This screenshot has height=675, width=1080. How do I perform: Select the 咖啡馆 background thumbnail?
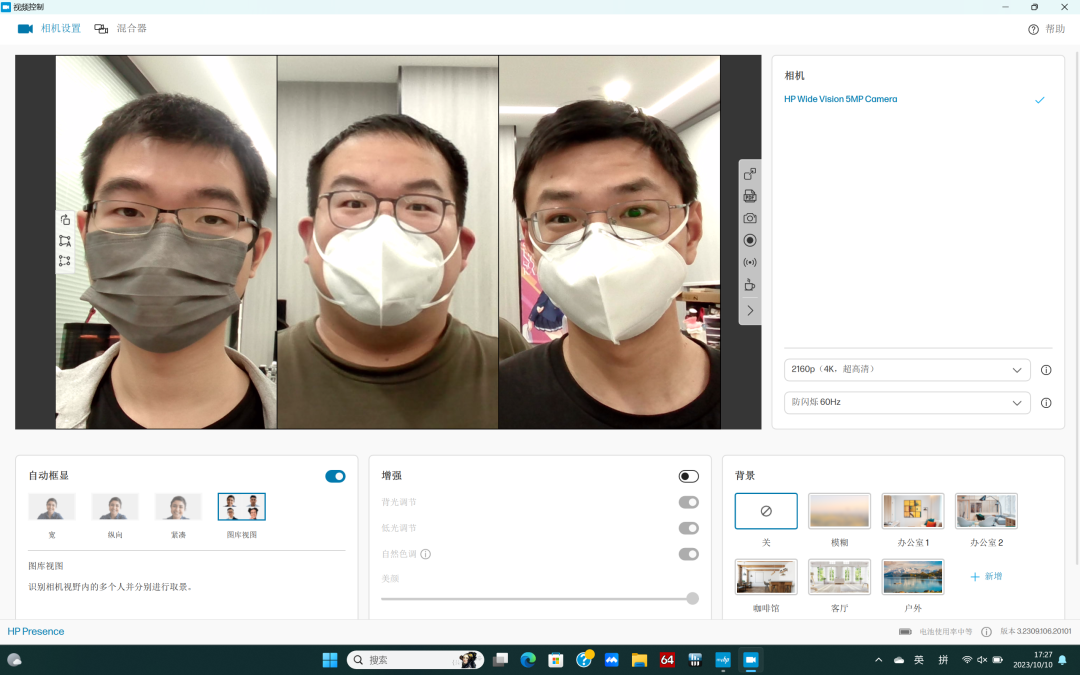coord(766,577)
